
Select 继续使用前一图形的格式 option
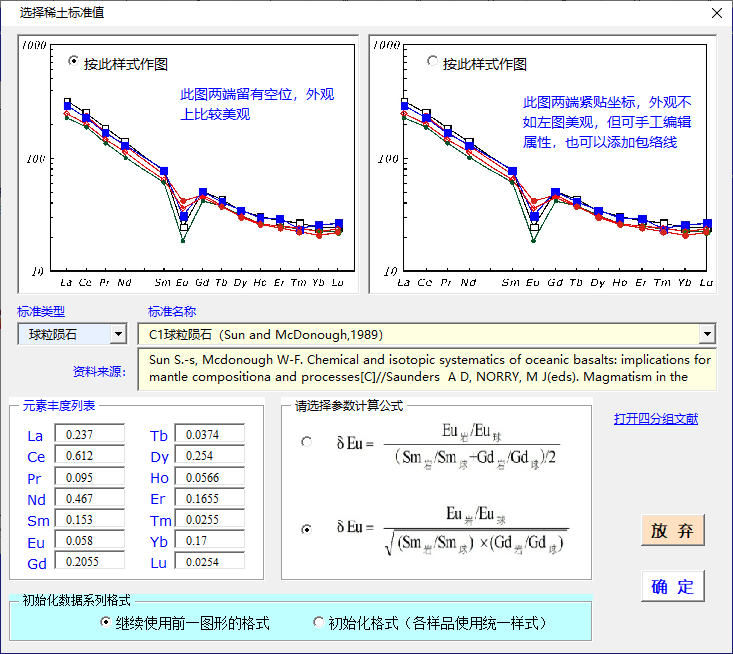tap(106, 622)
